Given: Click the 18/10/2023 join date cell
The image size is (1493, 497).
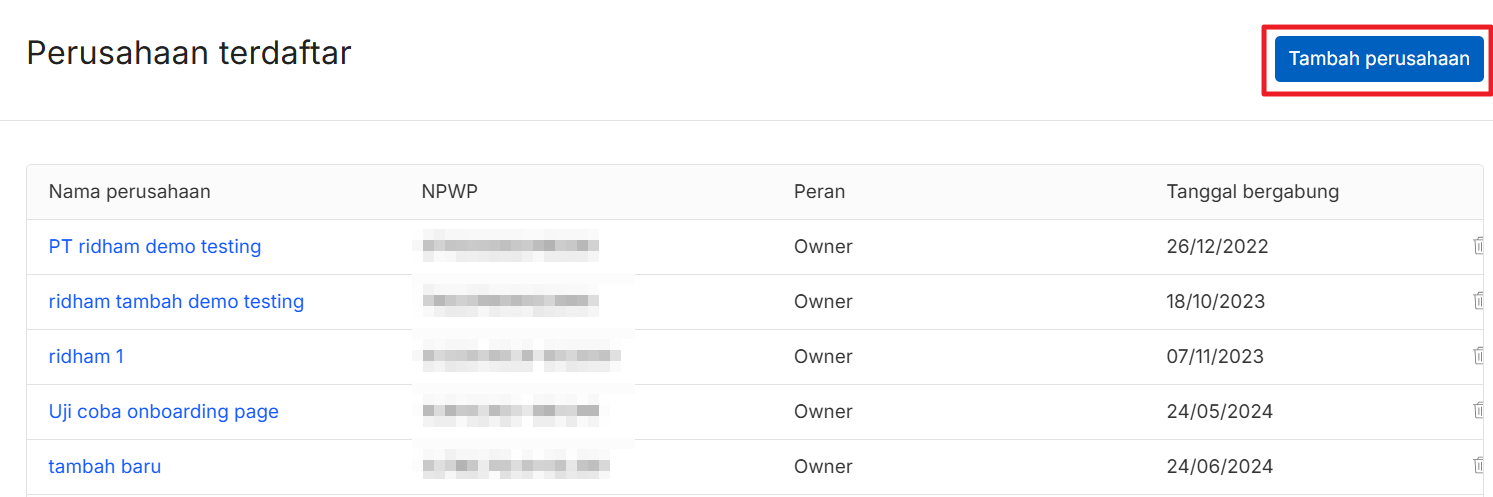Looking at the screenshot, I should 1216,301.
